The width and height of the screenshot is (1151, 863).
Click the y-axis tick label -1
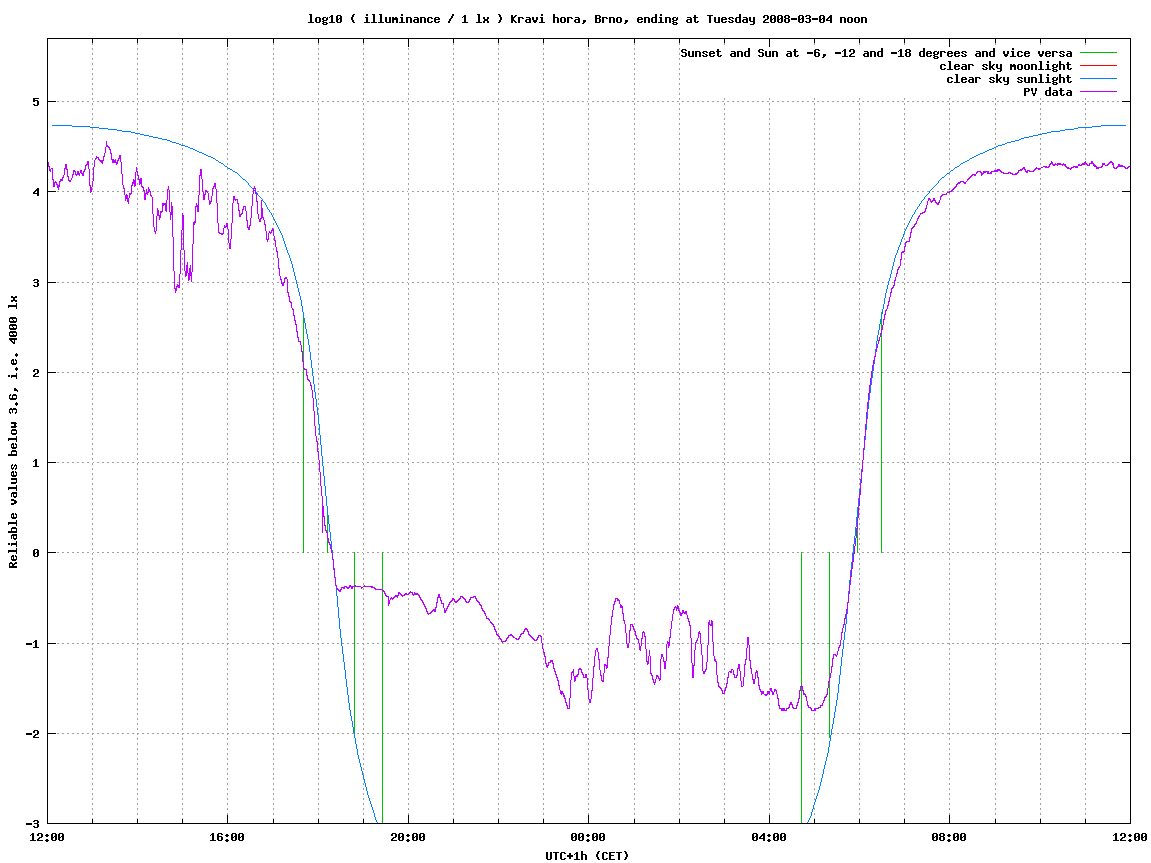(33, 644)
